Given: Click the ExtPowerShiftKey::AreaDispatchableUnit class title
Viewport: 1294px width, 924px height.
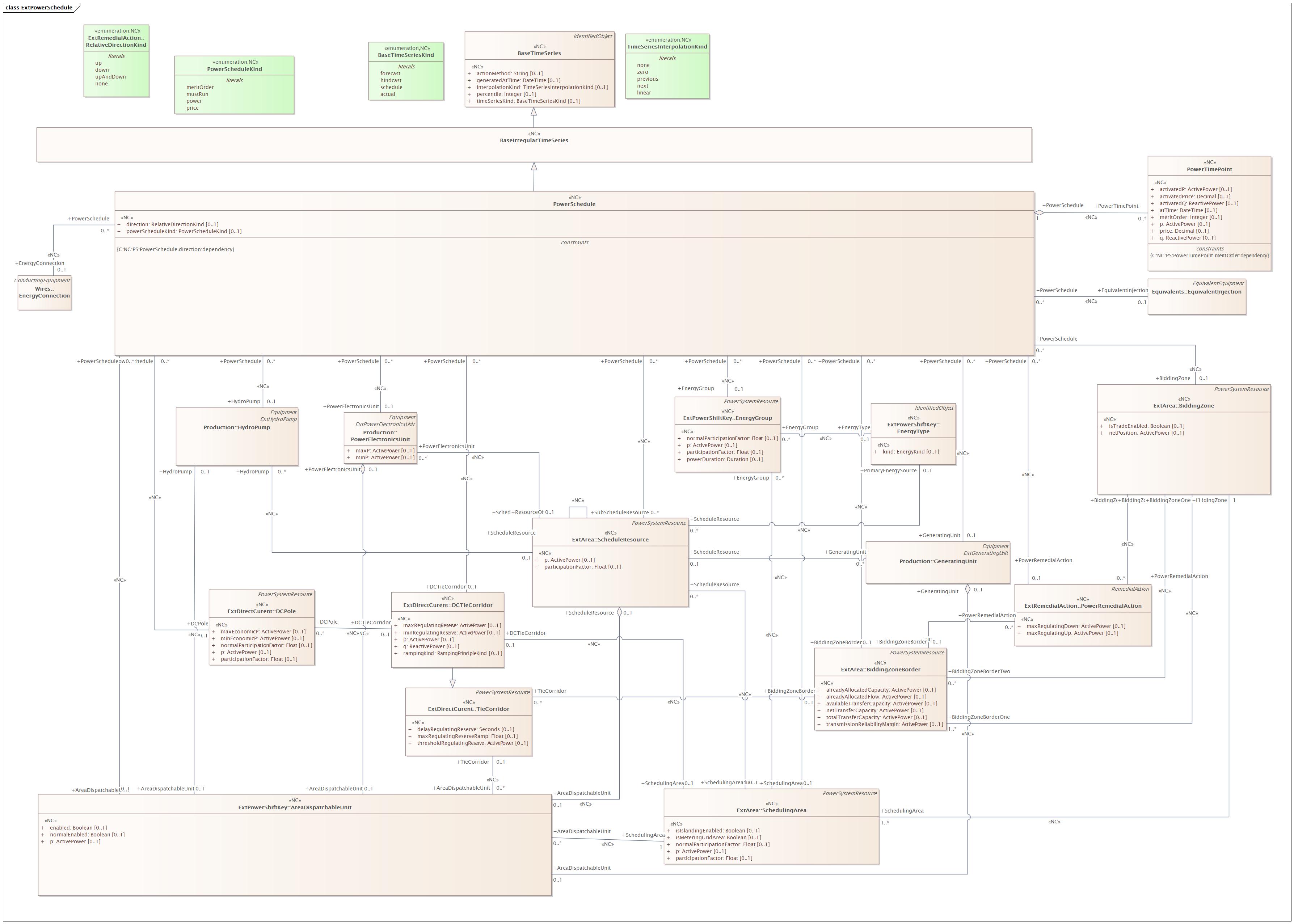Looking at the screenshot, I should click(x=295, y=808).
